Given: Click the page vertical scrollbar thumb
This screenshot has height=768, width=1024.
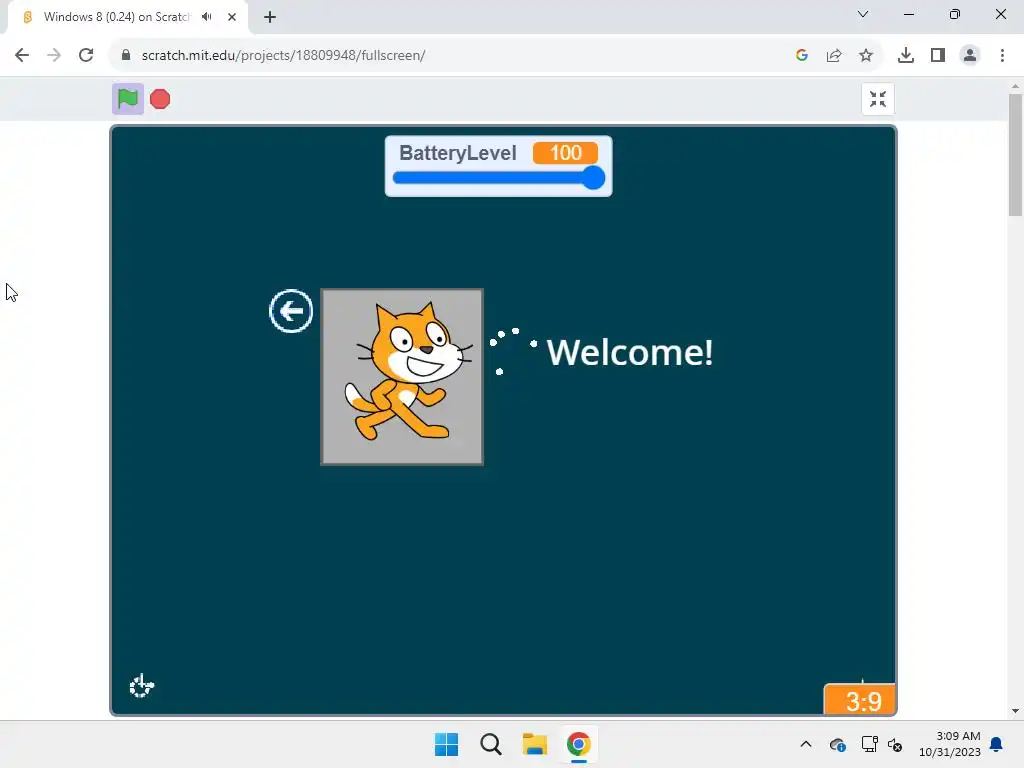Looking at the screenshot, I should pos(1016,155).
